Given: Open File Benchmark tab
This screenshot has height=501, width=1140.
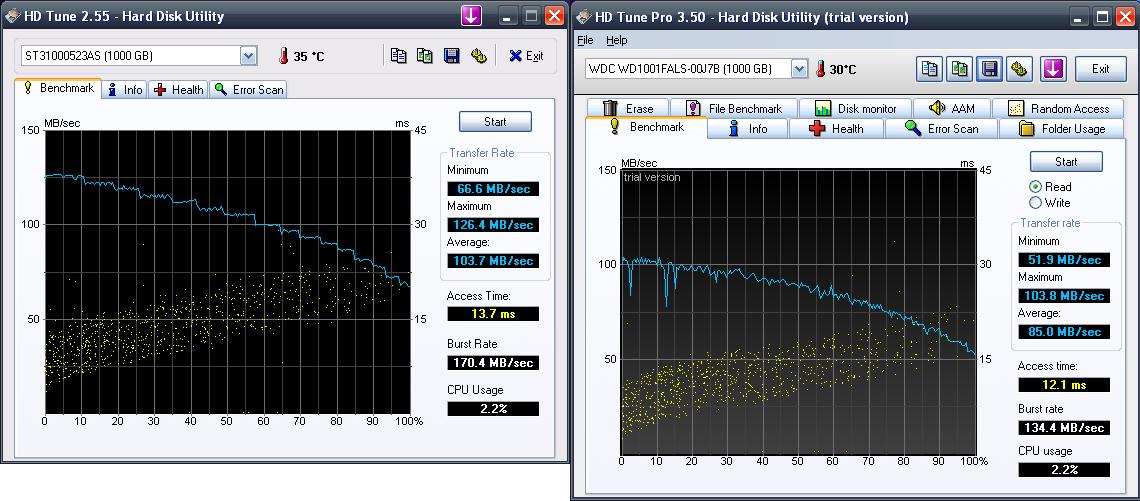Looking at the screenshot, I should pyautogui.click(x=734, y=108).
